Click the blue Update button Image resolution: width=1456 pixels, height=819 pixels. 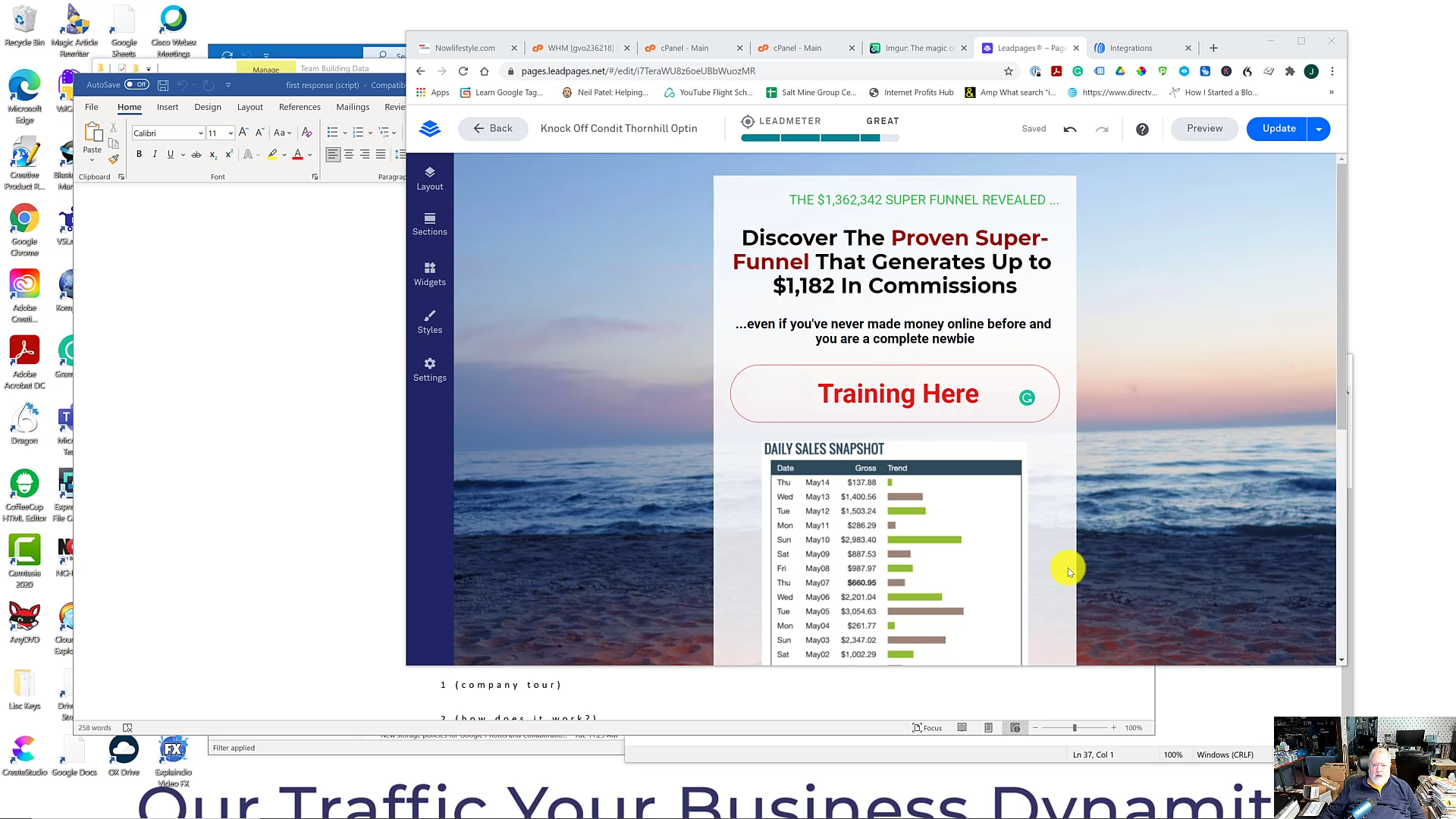point(1278,129)
